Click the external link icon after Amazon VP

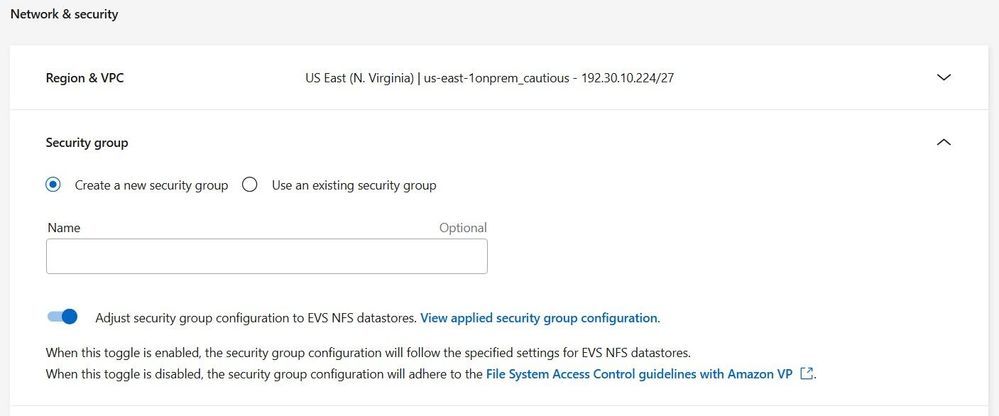click(807, 374)
